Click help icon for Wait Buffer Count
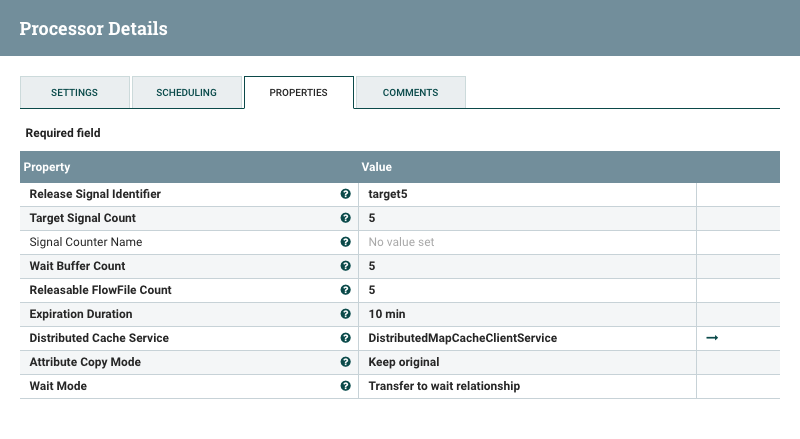The width and height of the screenshot is (800, 439). 345,266
